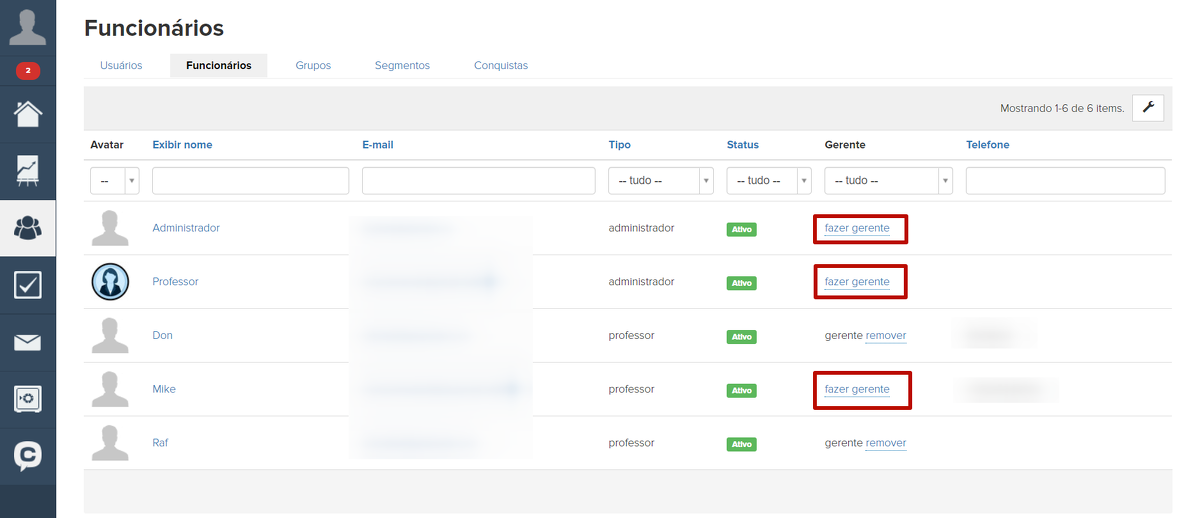Open the home icon in sidebar
The image size is (1200, 518).
[27, 113]
